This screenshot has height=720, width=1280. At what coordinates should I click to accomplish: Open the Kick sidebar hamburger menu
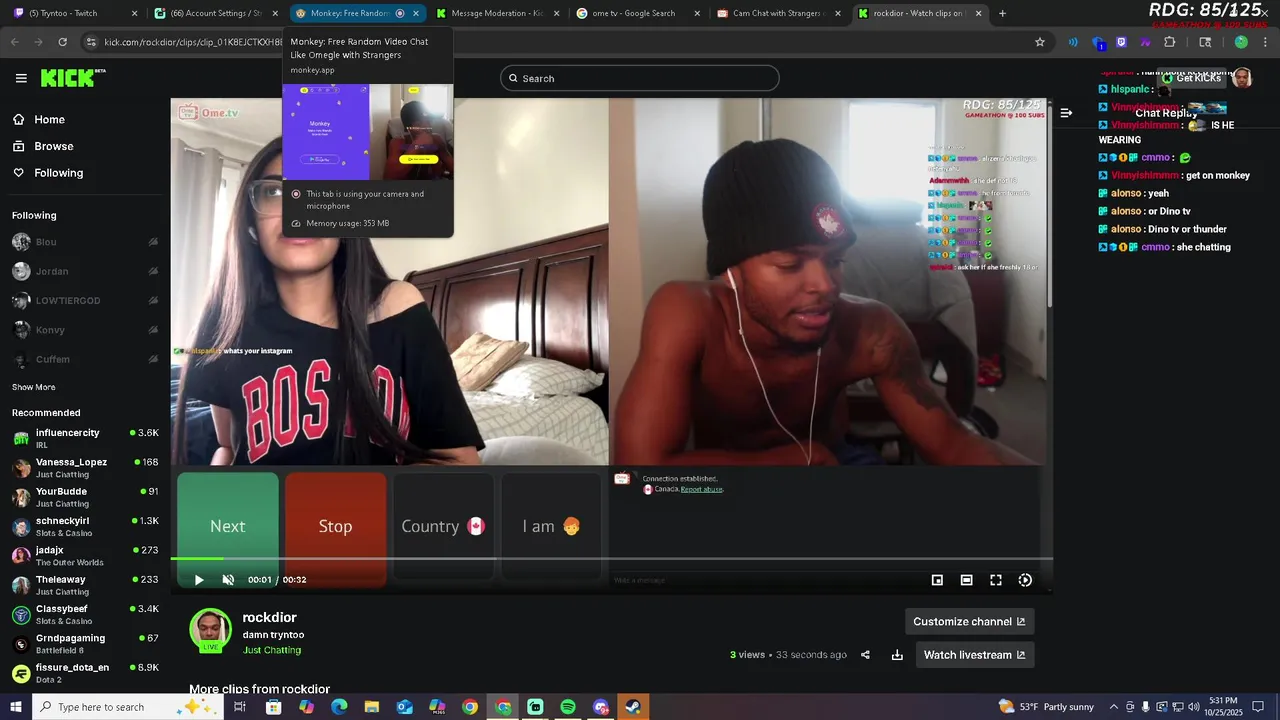(21, 78)
